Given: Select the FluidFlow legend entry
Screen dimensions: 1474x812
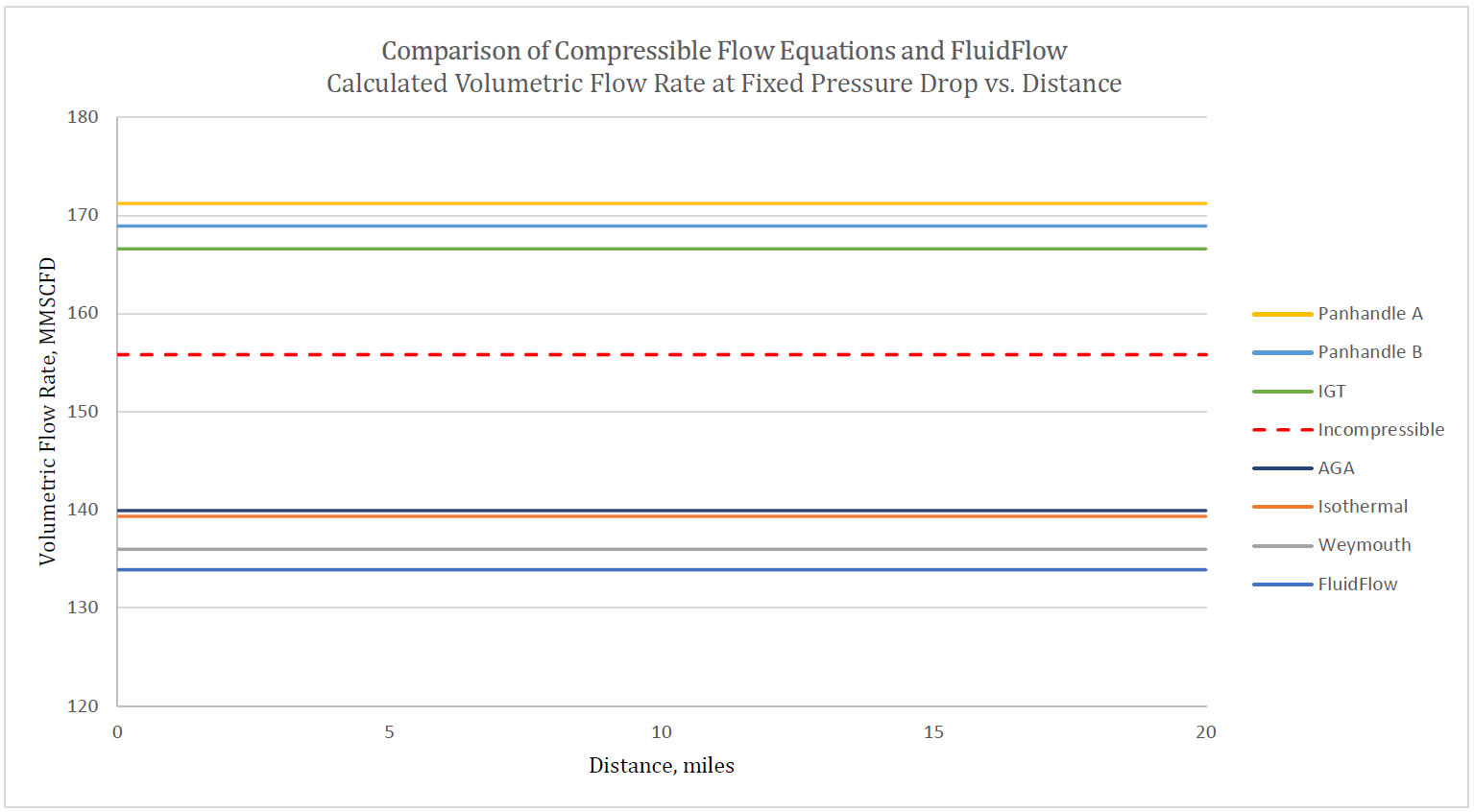Looking at the screenshot, I should point(1357,585).
